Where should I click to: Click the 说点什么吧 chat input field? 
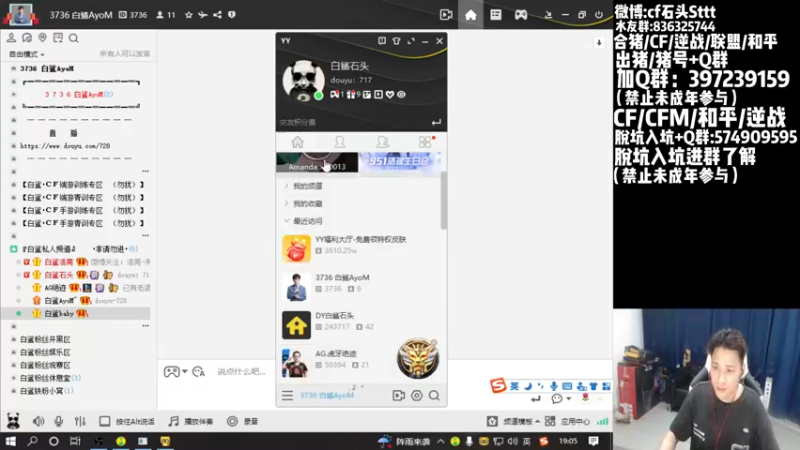[241, 371]
